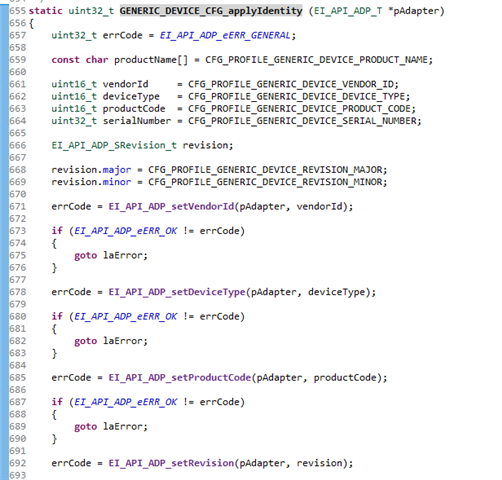Click goto laError on line 675
Screen dimensions: 502x480
[x=111, y=256]
